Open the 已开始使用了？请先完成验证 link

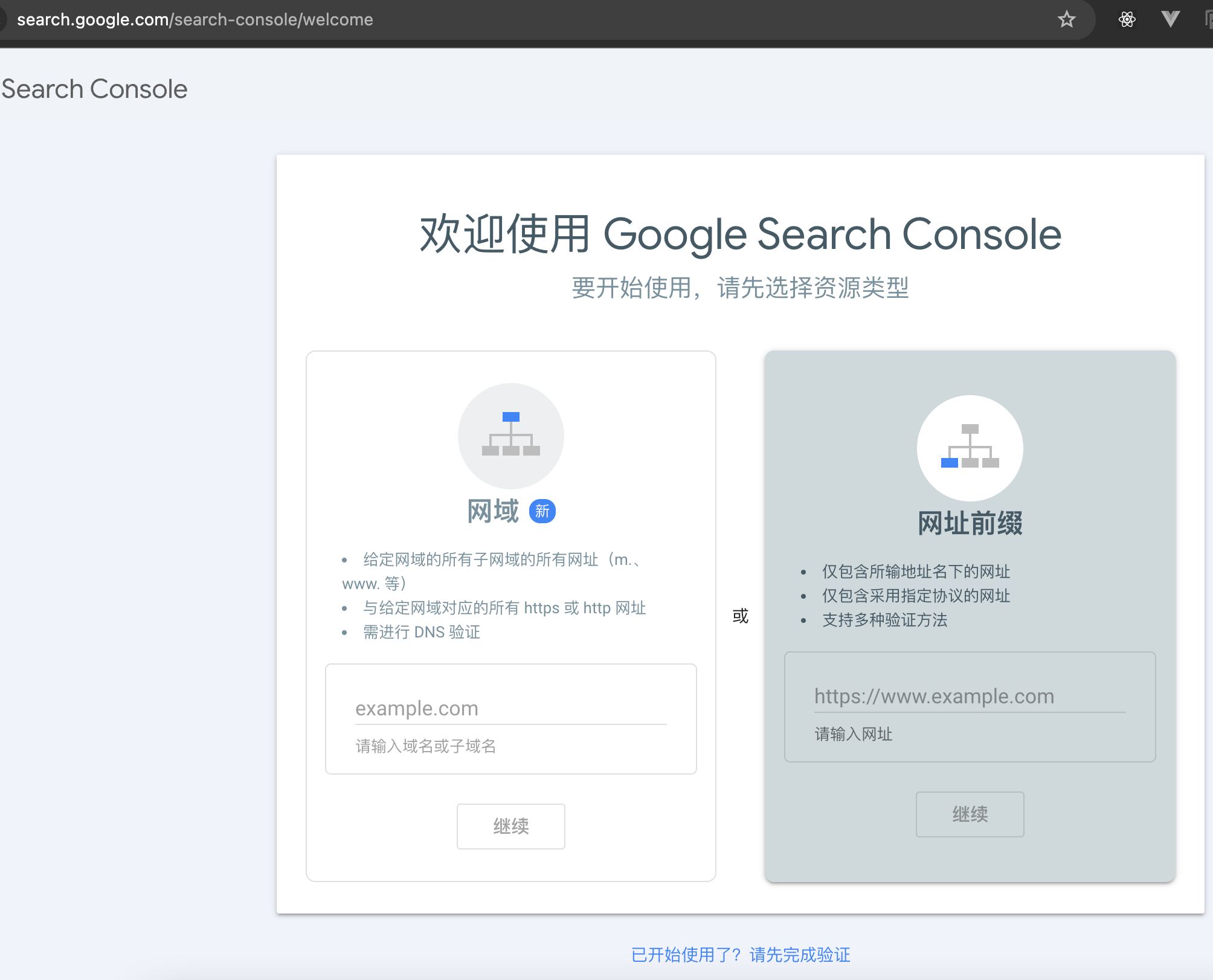click(x=741, y=955)
